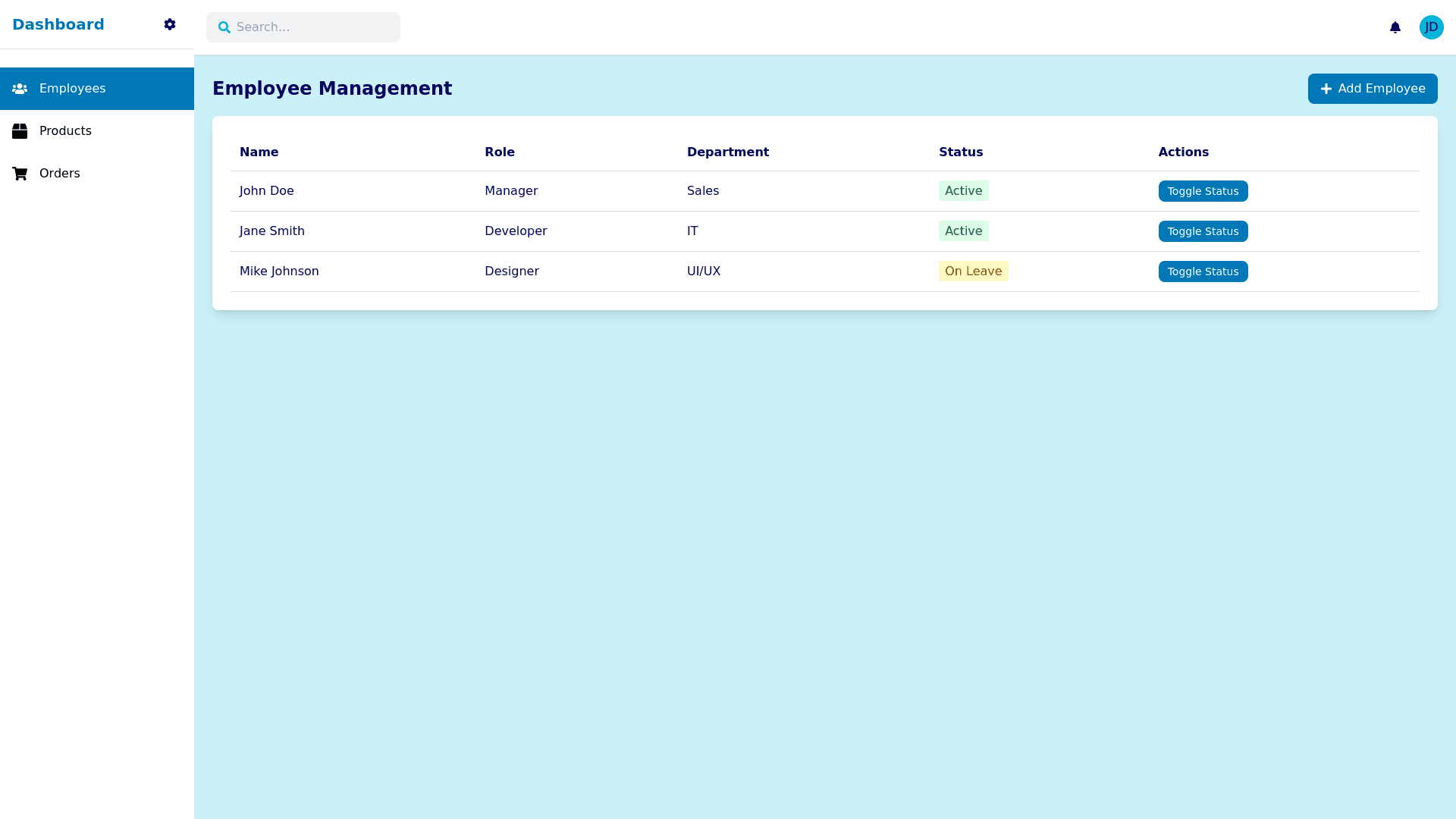
Task: Click the On Leave status badge
Action: (973, 271)
